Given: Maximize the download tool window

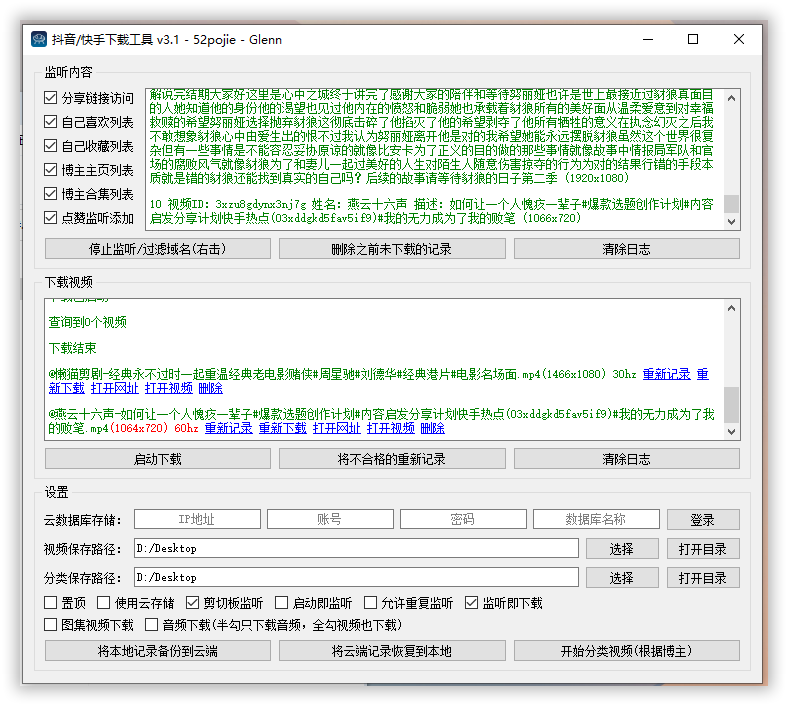Looking at the screenshot, I should (693, 39).
